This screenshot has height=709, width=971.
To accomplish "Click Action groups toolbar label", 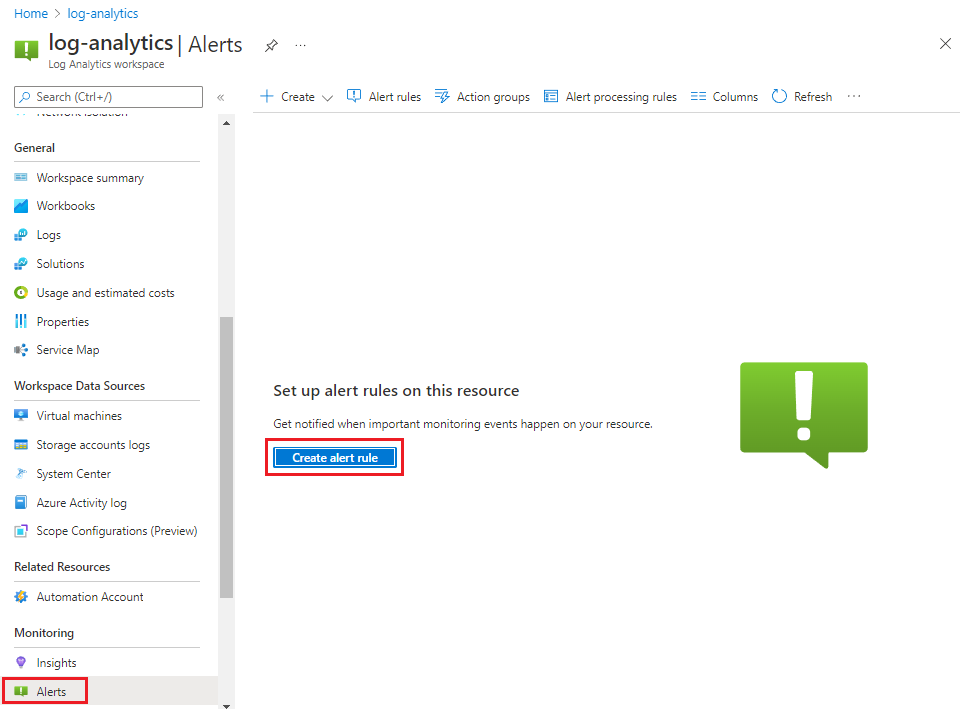I will point(494,97).
